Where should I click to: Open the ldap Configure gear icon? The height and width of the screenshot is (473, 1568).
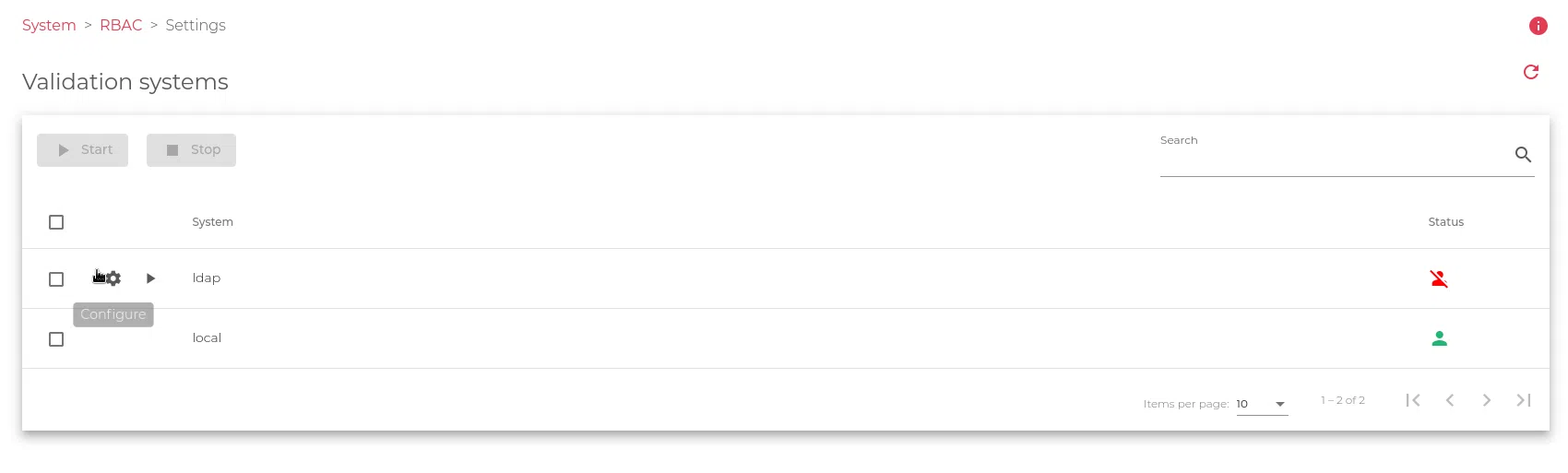(113, 278)
